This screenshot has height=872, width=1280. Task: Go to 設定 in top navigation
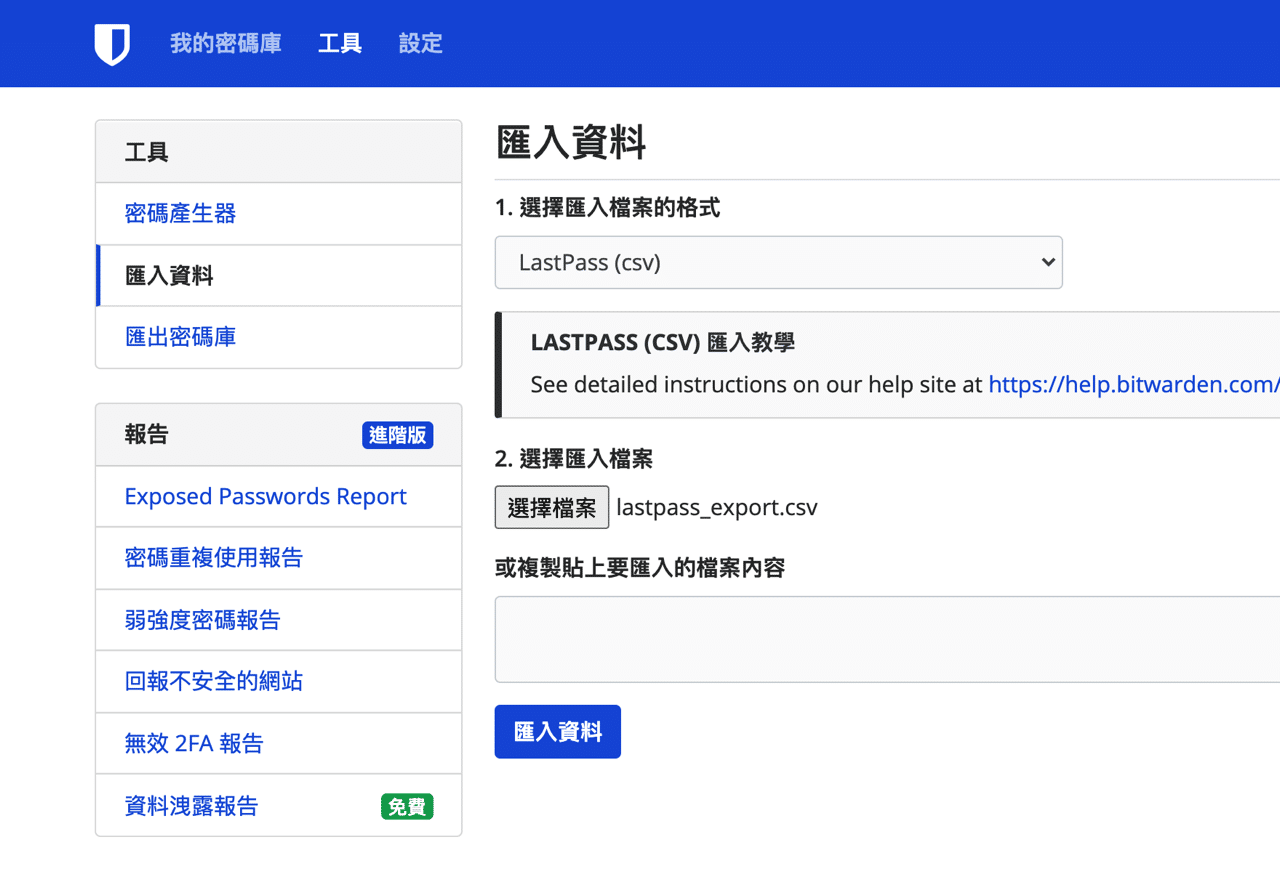(420, 43)
